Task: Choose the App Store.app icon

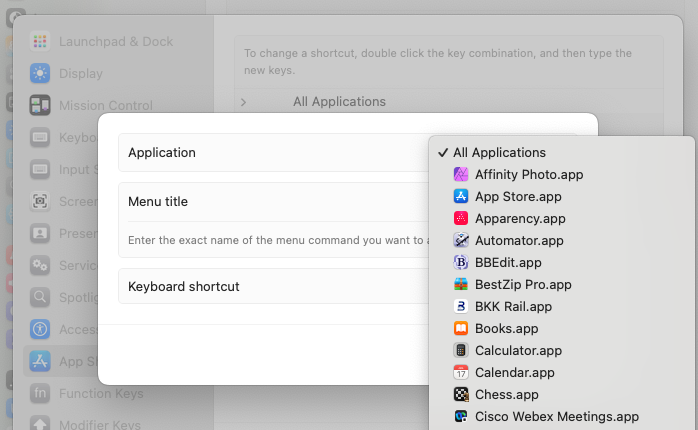Action: tap(461, 196)
